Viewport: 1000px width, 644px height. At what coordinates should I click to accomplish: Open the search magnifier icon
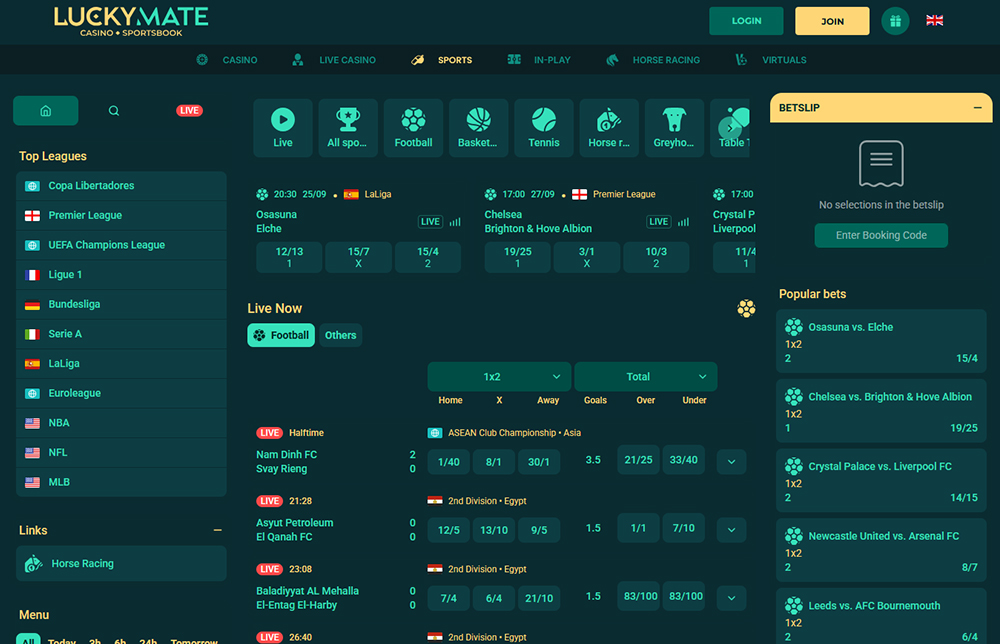114,111
